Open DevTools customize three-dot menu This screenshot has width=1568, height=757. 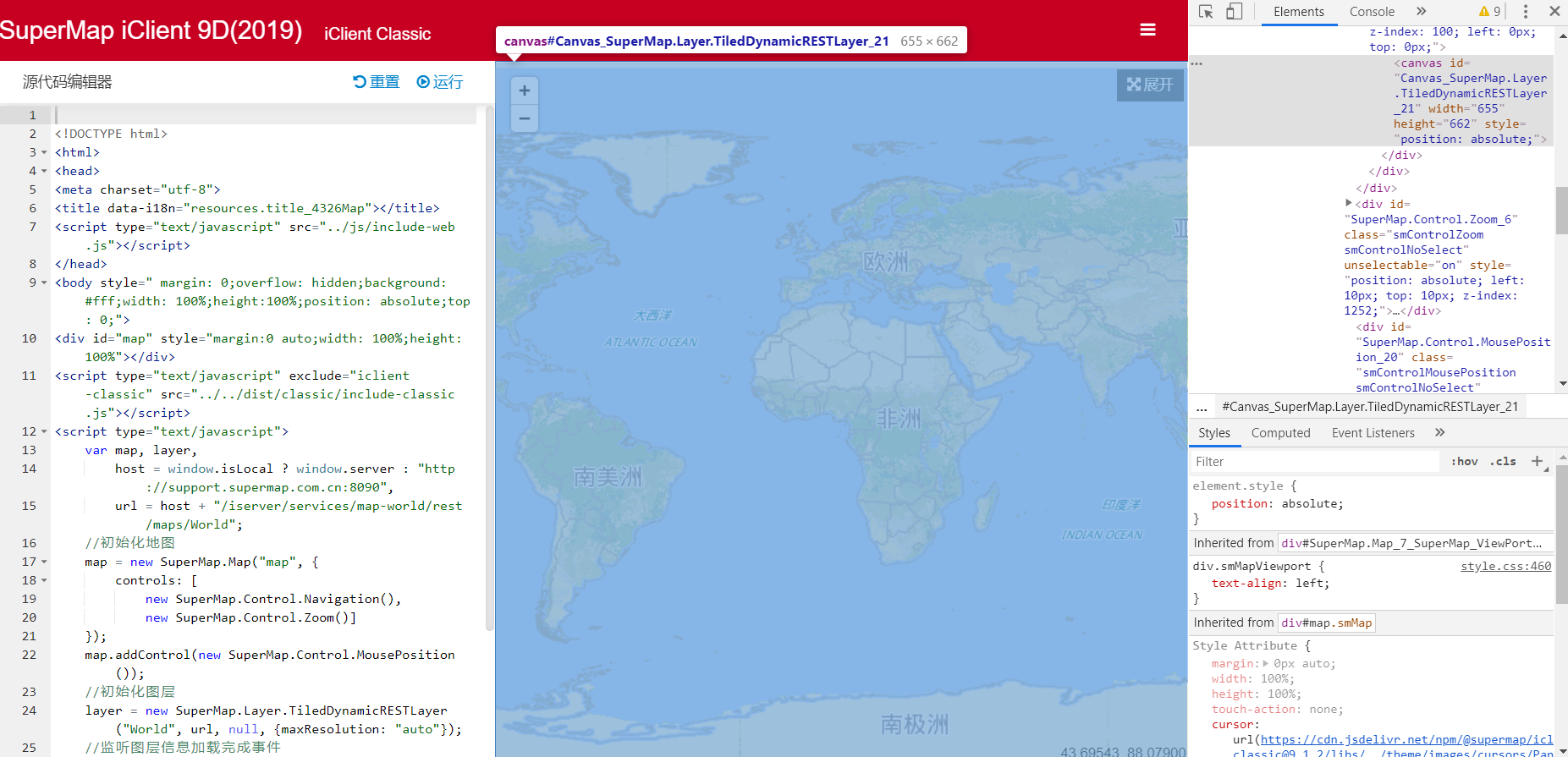click(1526, 12)
